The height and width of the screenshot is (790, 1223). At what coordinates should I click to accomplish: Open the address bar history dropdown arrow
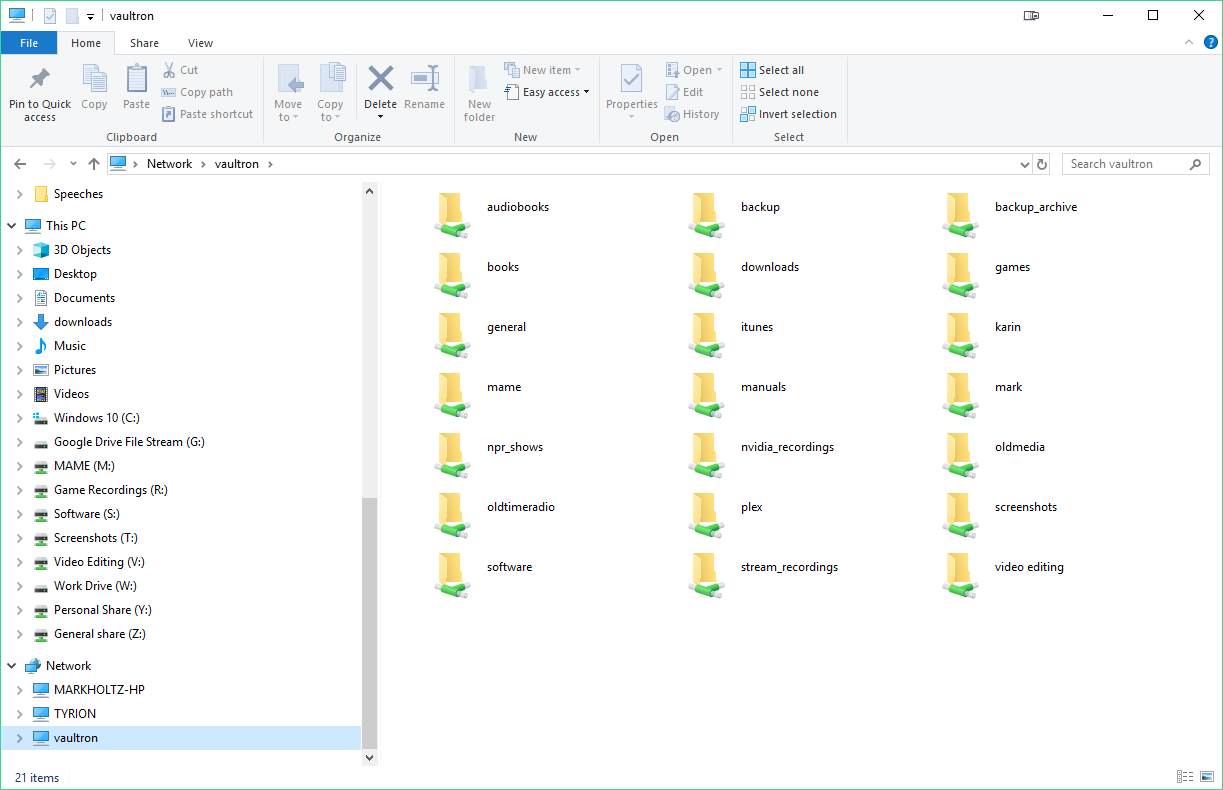click(x=1024, y=164)
